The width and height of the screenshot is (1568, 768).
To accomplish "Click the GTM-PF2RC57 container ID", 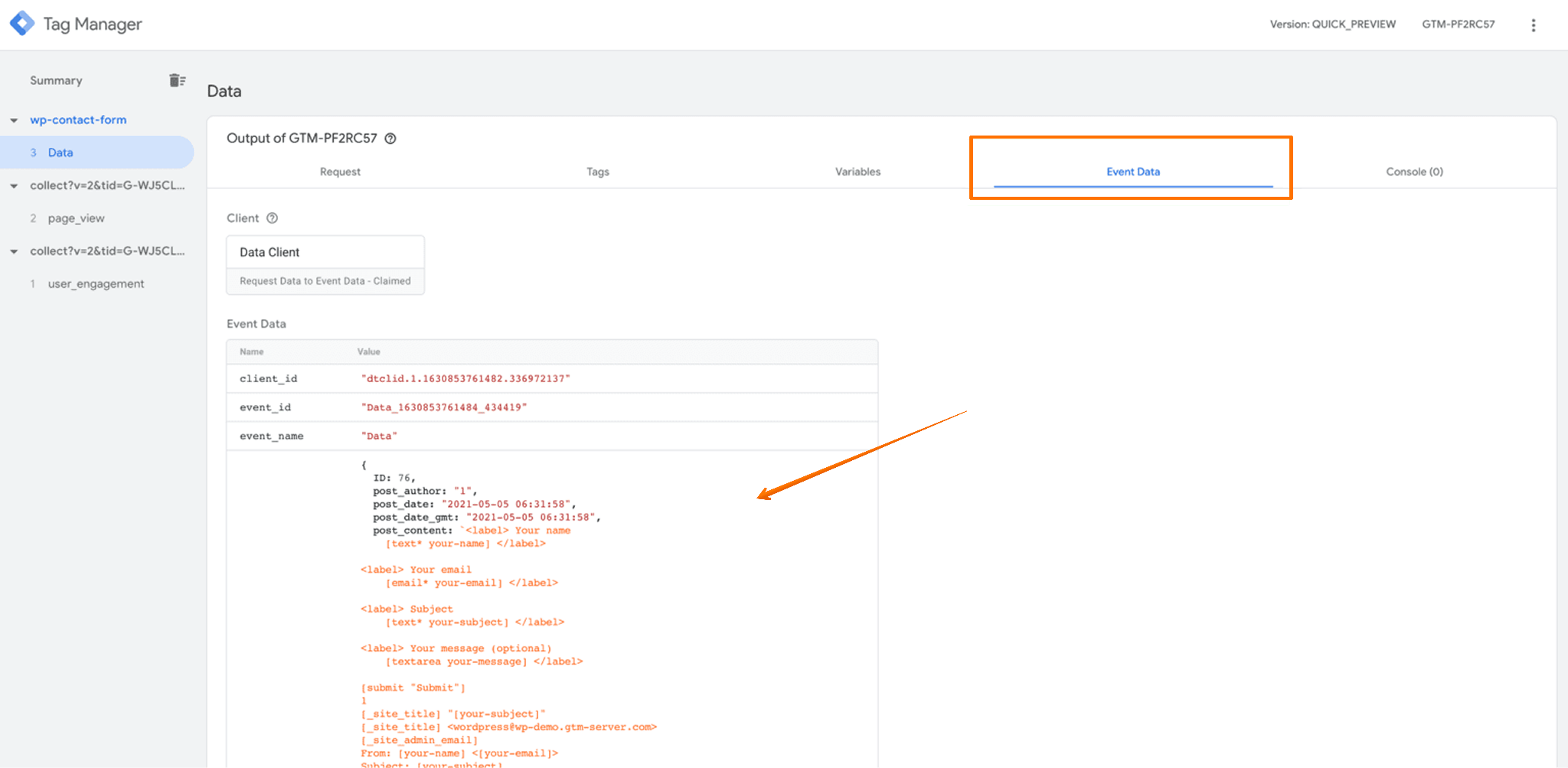I will (x=1459, y=25).
